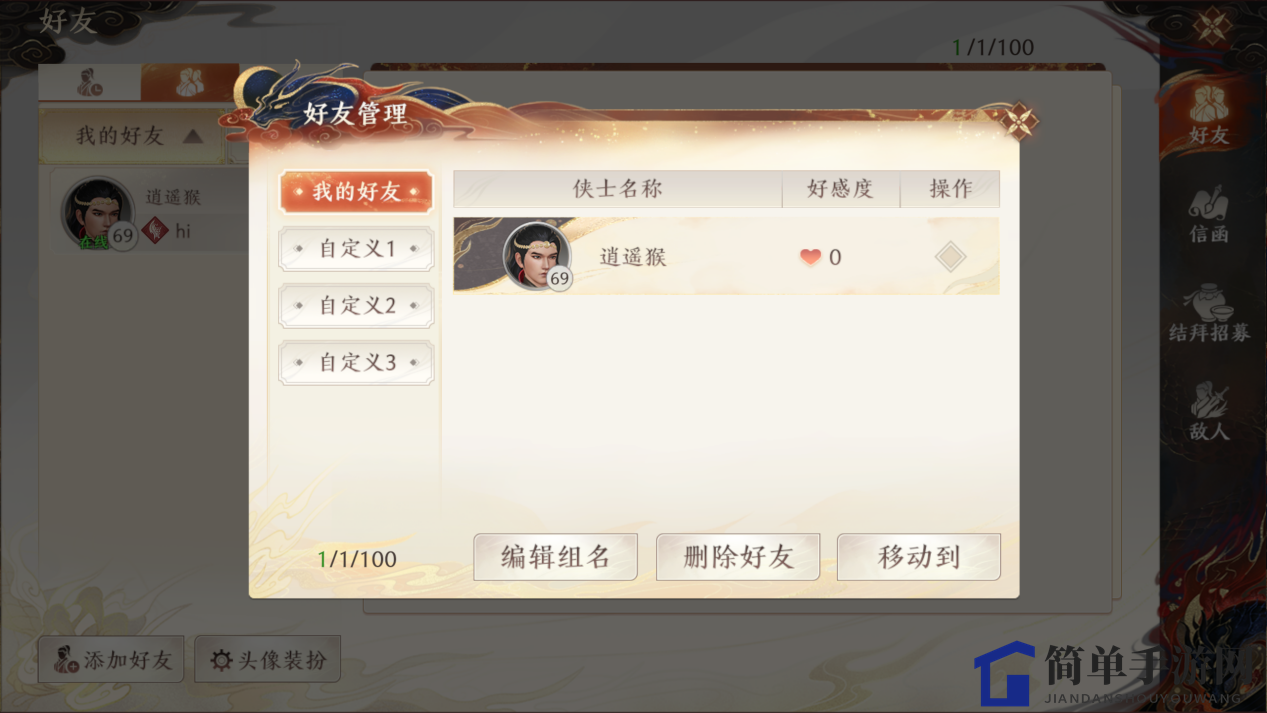Click the orange friends tab icon

(189, 83)
